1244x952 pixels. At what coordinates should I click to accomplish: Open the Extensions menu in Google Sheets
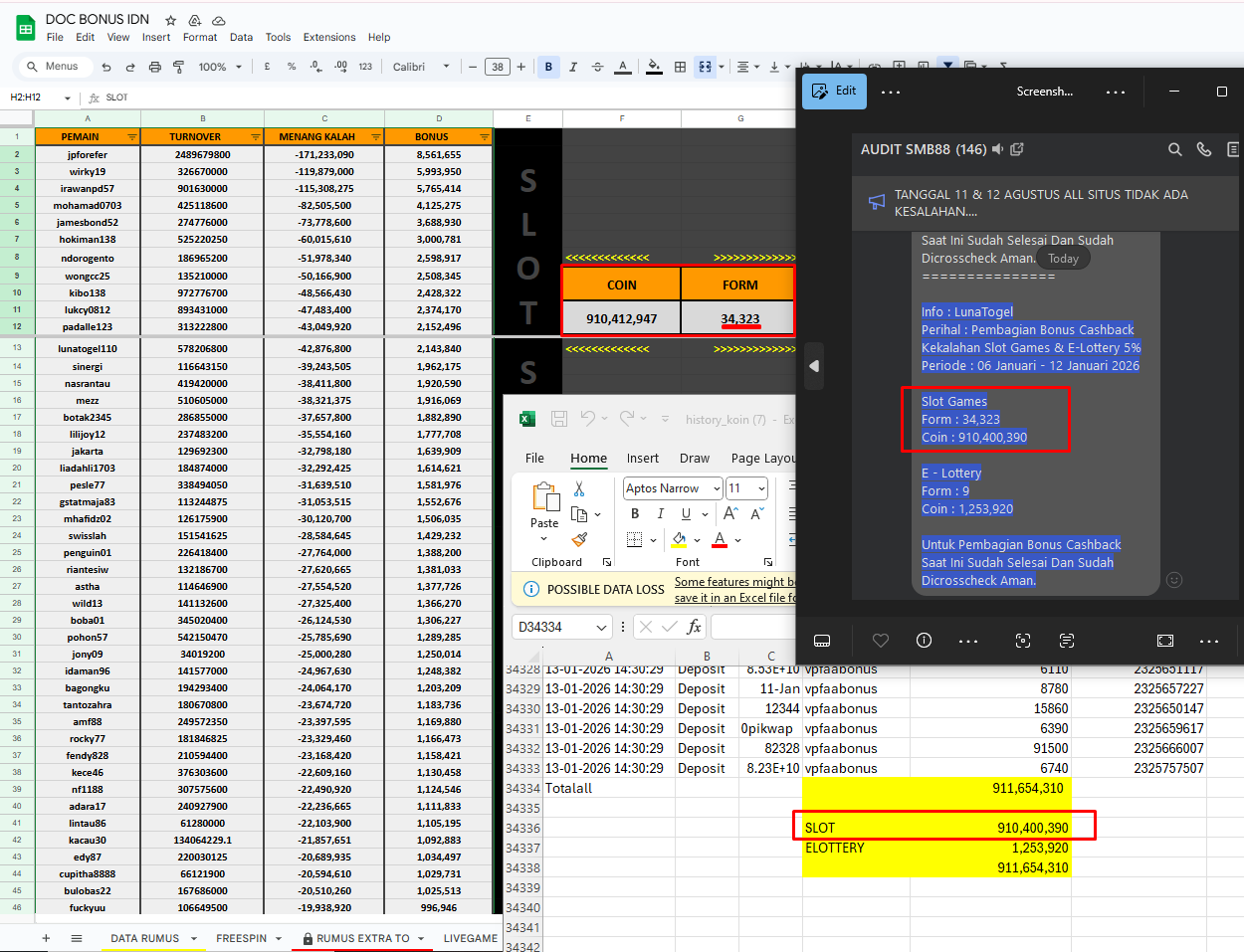click(328, 37)
